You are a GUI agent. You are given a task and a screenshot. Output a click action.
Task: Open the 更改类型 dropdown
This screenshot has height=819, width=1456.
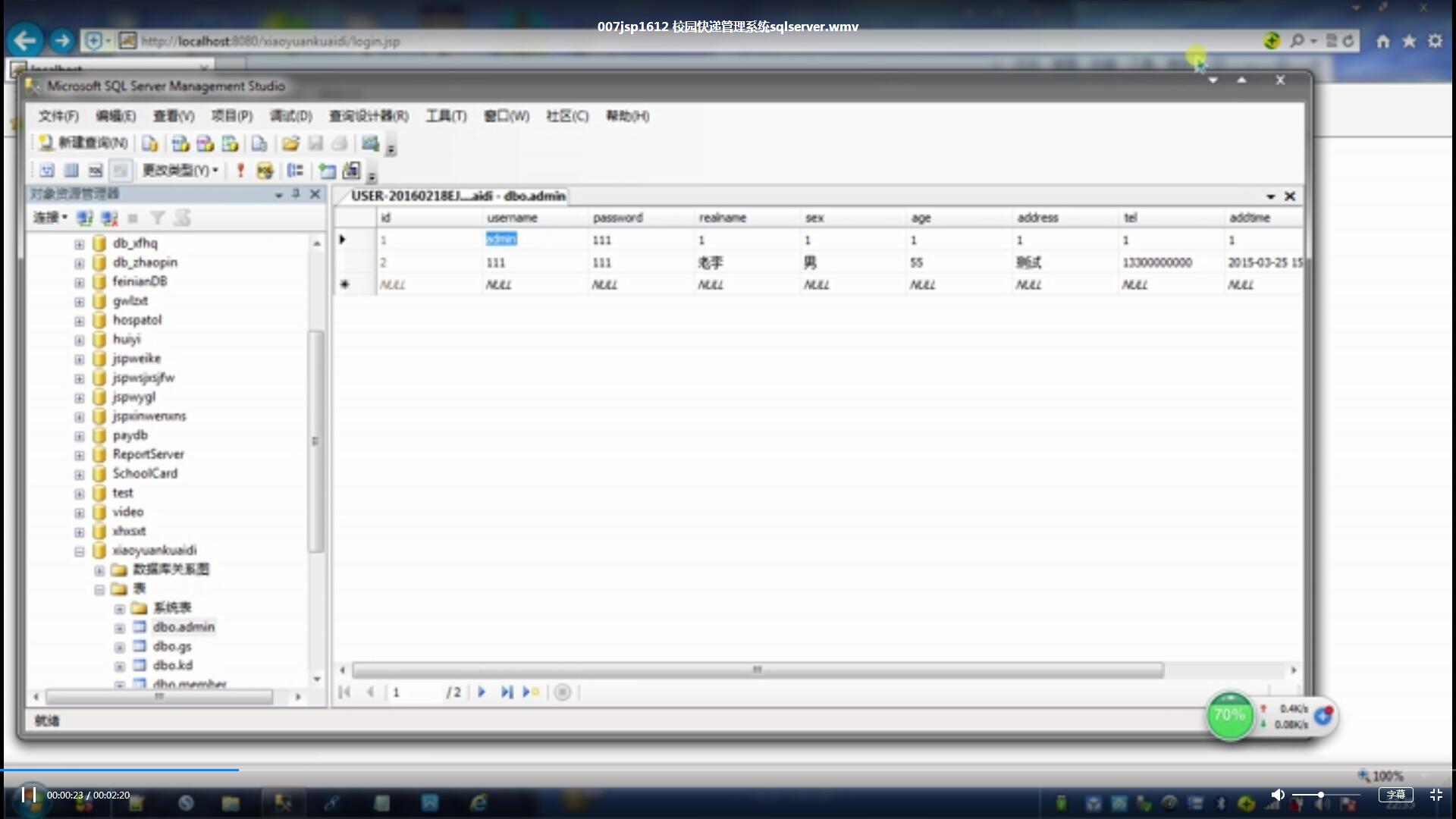(x=180, y=171)
